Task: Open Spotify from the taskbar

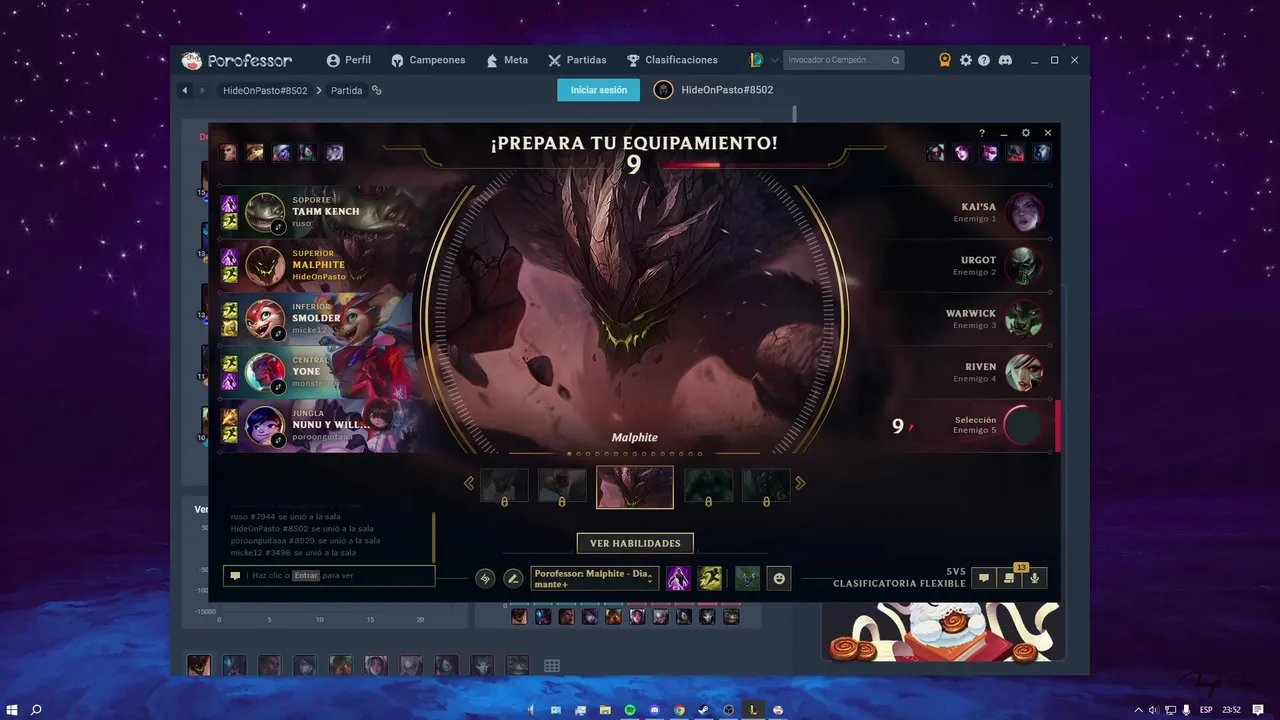Action: (x=630, y=710)
